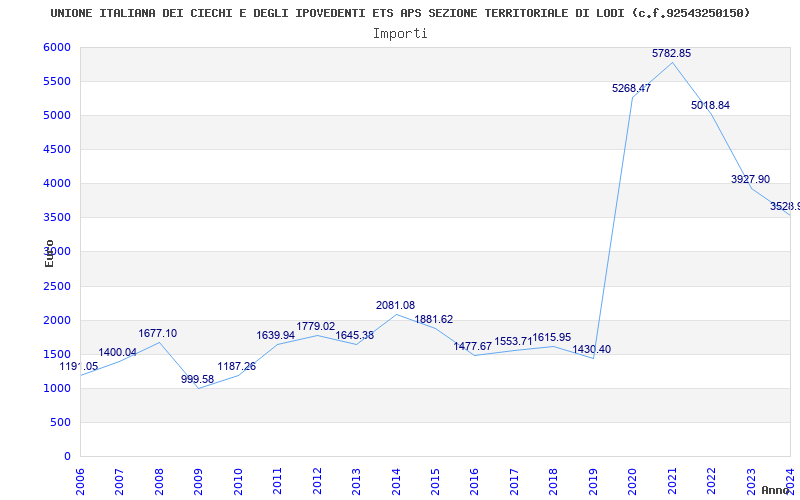800x500 pixels.
Task: Click the 'Anno' x-axis label
Action: (x=775, y=490)
